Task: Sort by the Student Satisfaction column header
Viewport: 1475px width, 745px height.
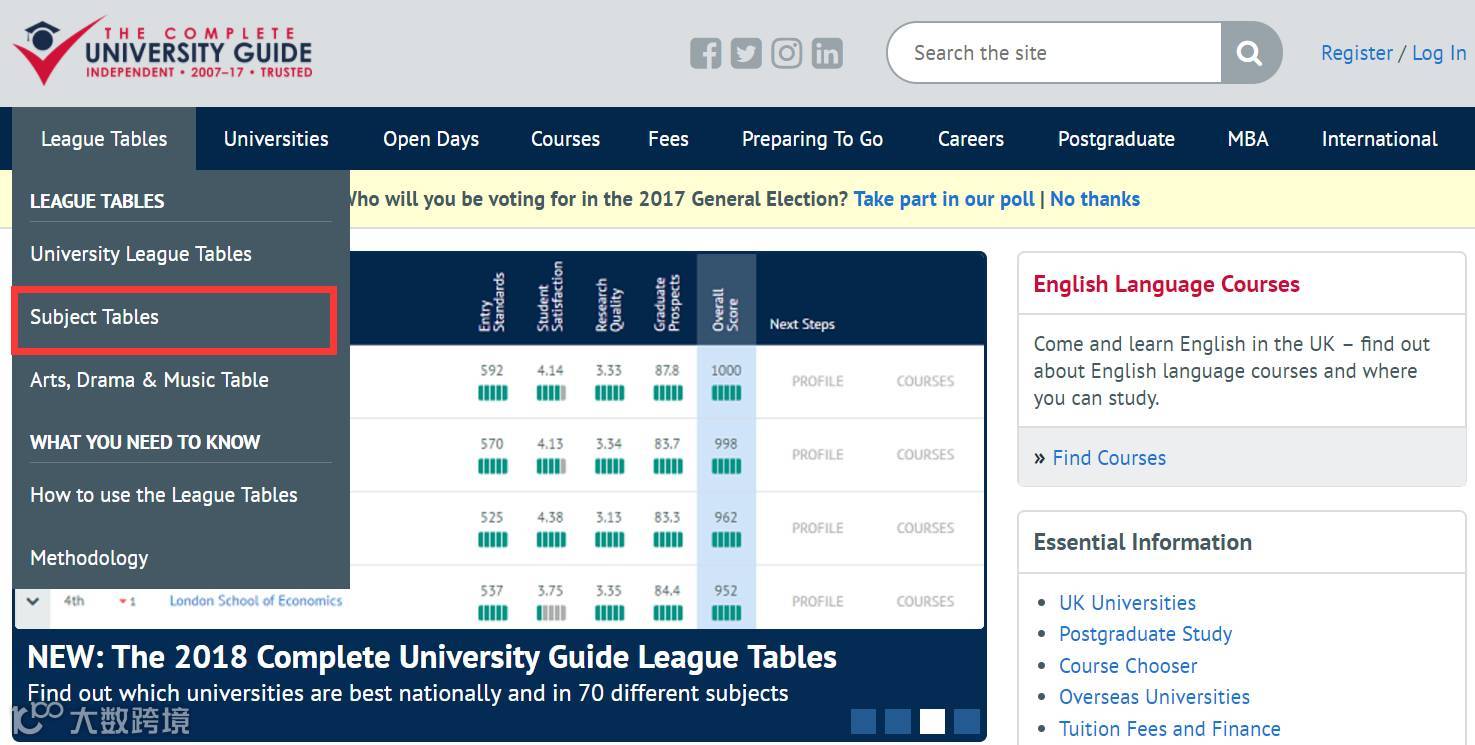Action: pyautogui.click(x=550, y=296)
